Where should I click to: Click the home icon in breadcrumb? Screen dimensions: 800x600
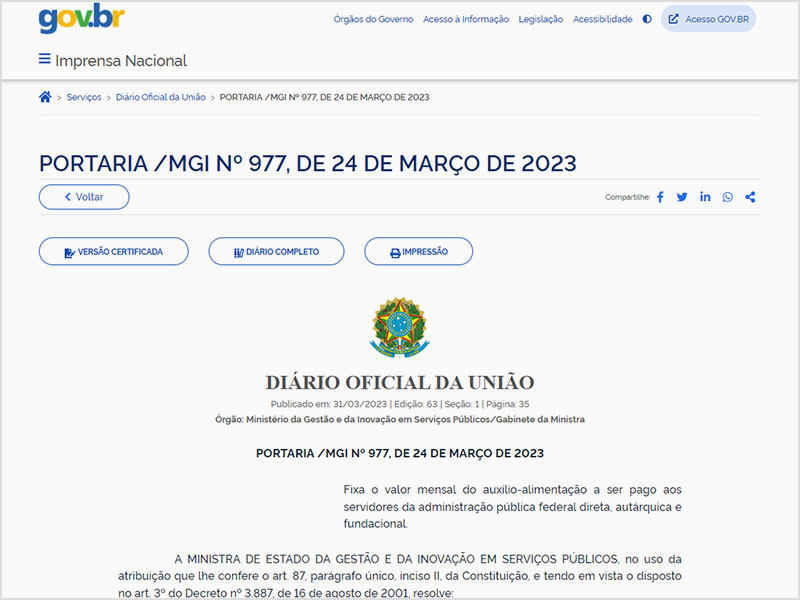(45, 97)
